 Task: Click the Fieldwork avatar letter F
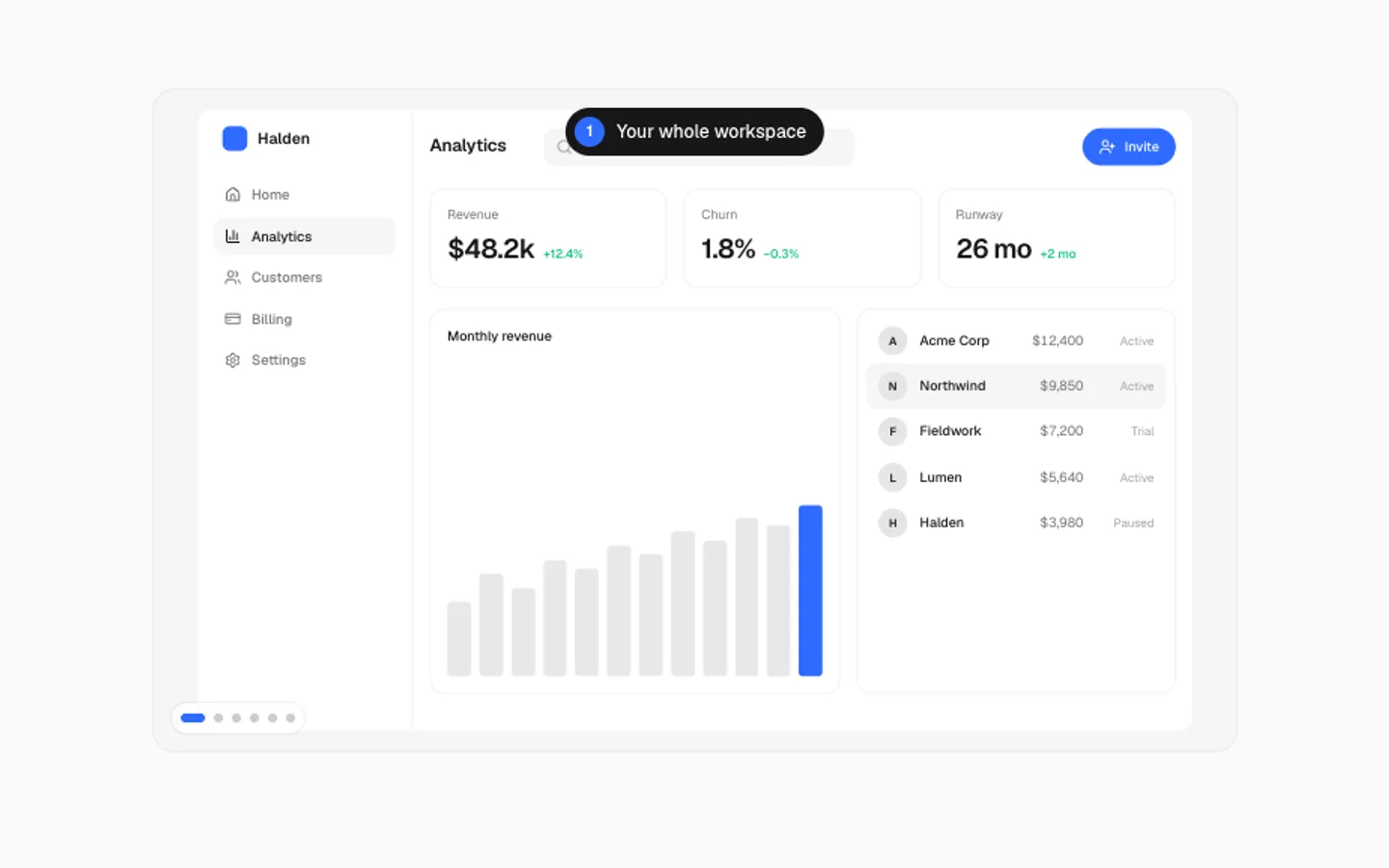click(892, 431)
